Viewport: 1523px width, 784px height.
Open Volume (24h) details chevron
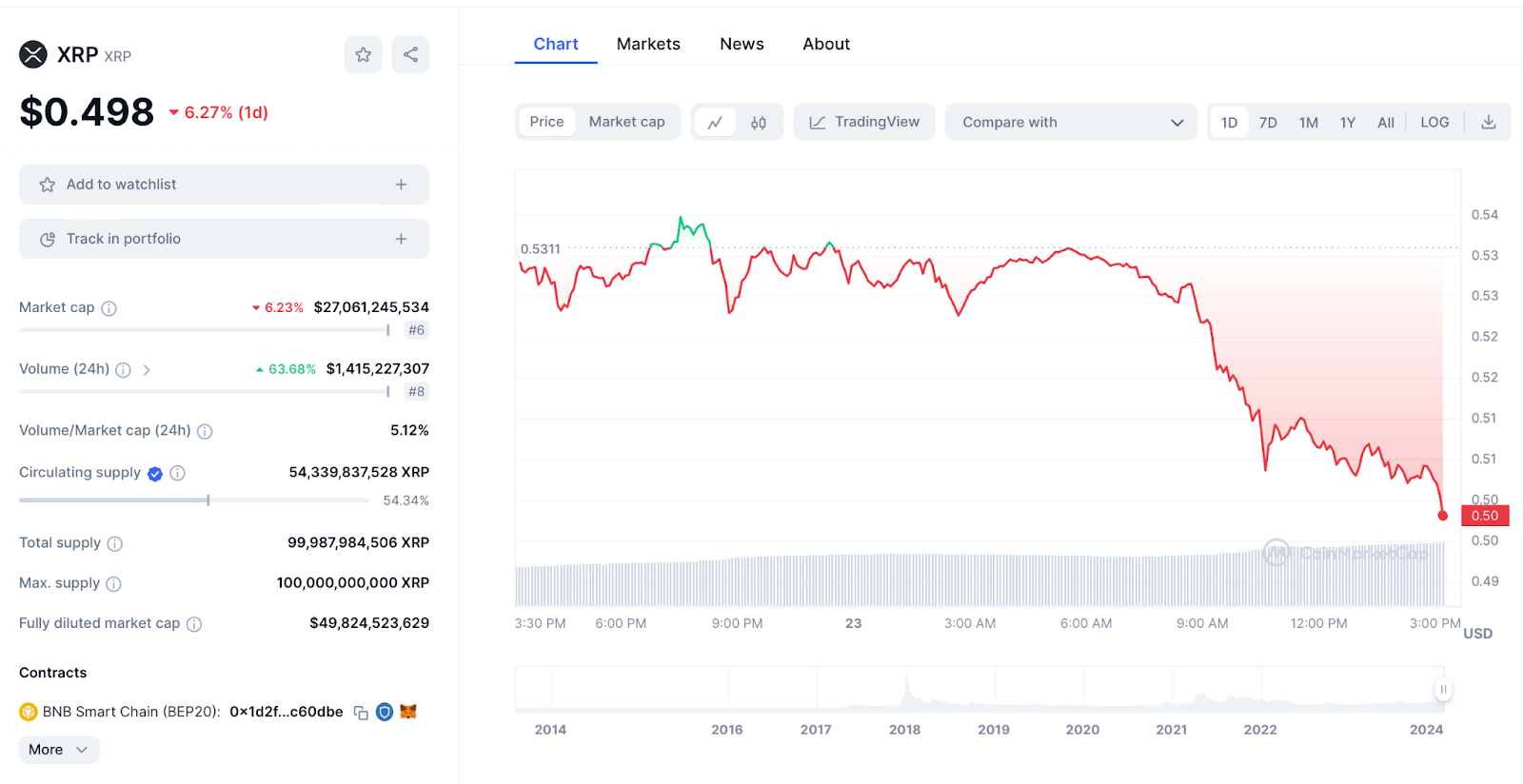147,370
